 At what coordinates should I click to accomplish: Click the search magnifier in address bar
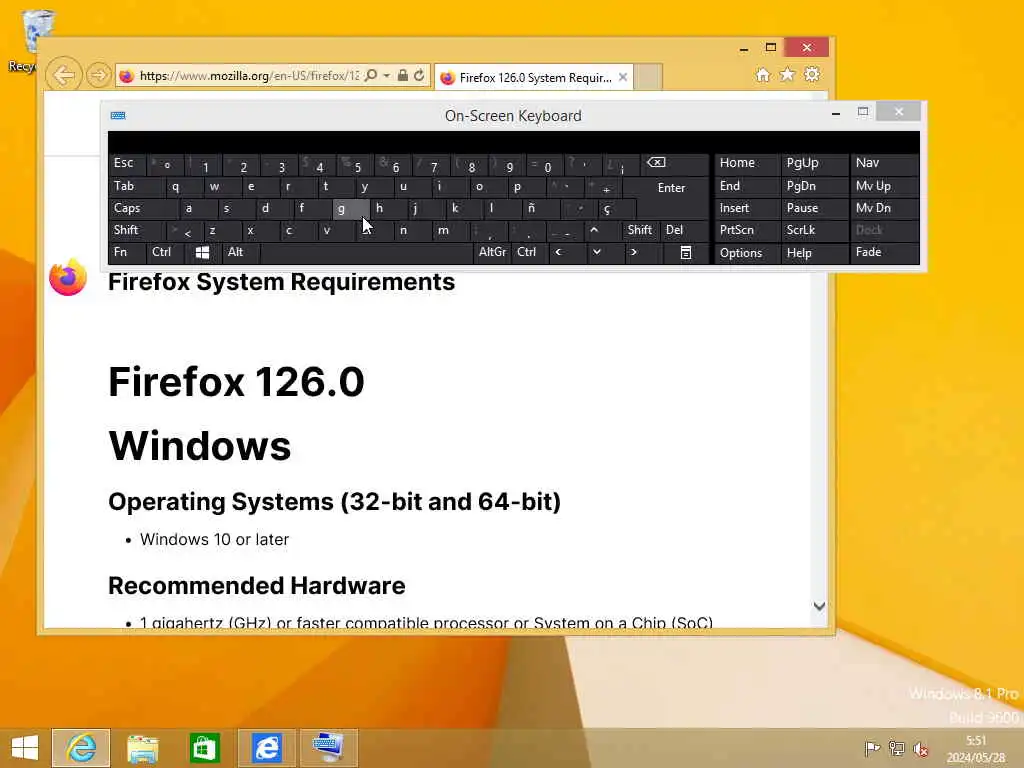click(371, 76)
